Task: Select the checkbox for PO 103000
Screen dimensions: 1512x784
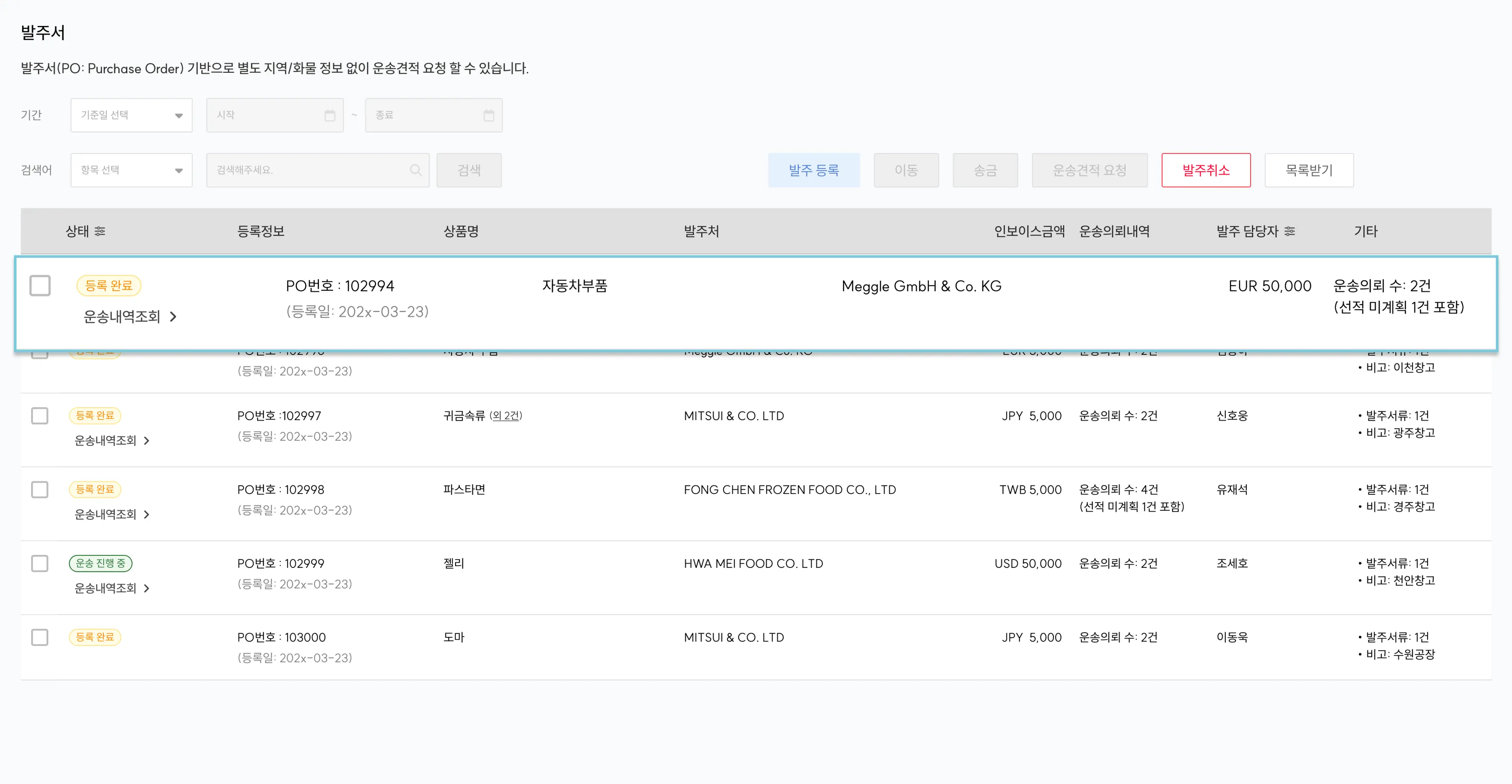Action: (40, 637)
